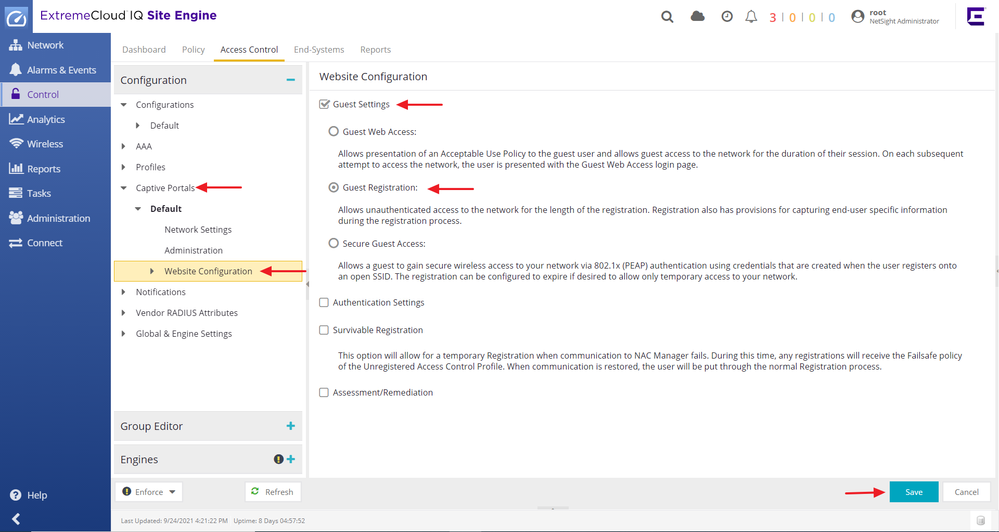999x532 pixels.
Task: Expand the AAA tree node
Action: click(x=124, y=146)
